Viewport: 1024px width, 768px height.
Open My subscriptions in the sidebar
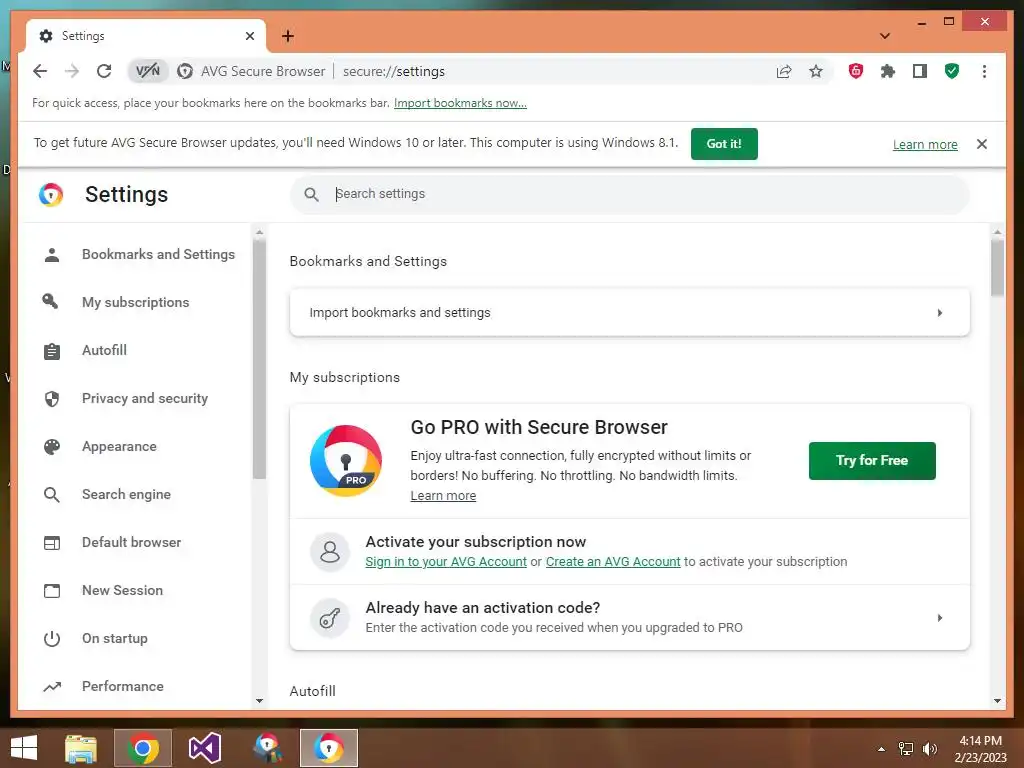pyautogui.click(x=137, y=302)
